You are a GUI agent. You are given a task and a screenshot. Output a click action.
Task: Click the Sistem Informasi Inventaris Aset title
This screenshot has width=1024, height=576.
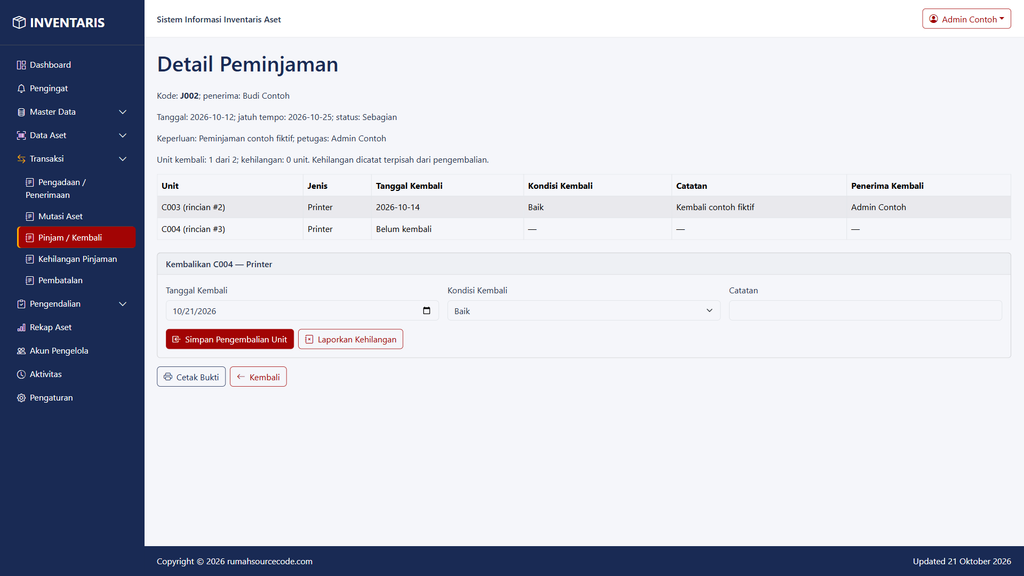point(219,20)
